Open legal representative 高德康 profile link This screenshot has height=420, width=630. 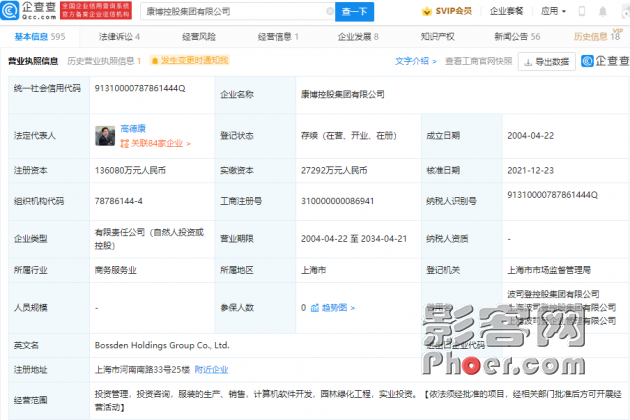[133, 129]
